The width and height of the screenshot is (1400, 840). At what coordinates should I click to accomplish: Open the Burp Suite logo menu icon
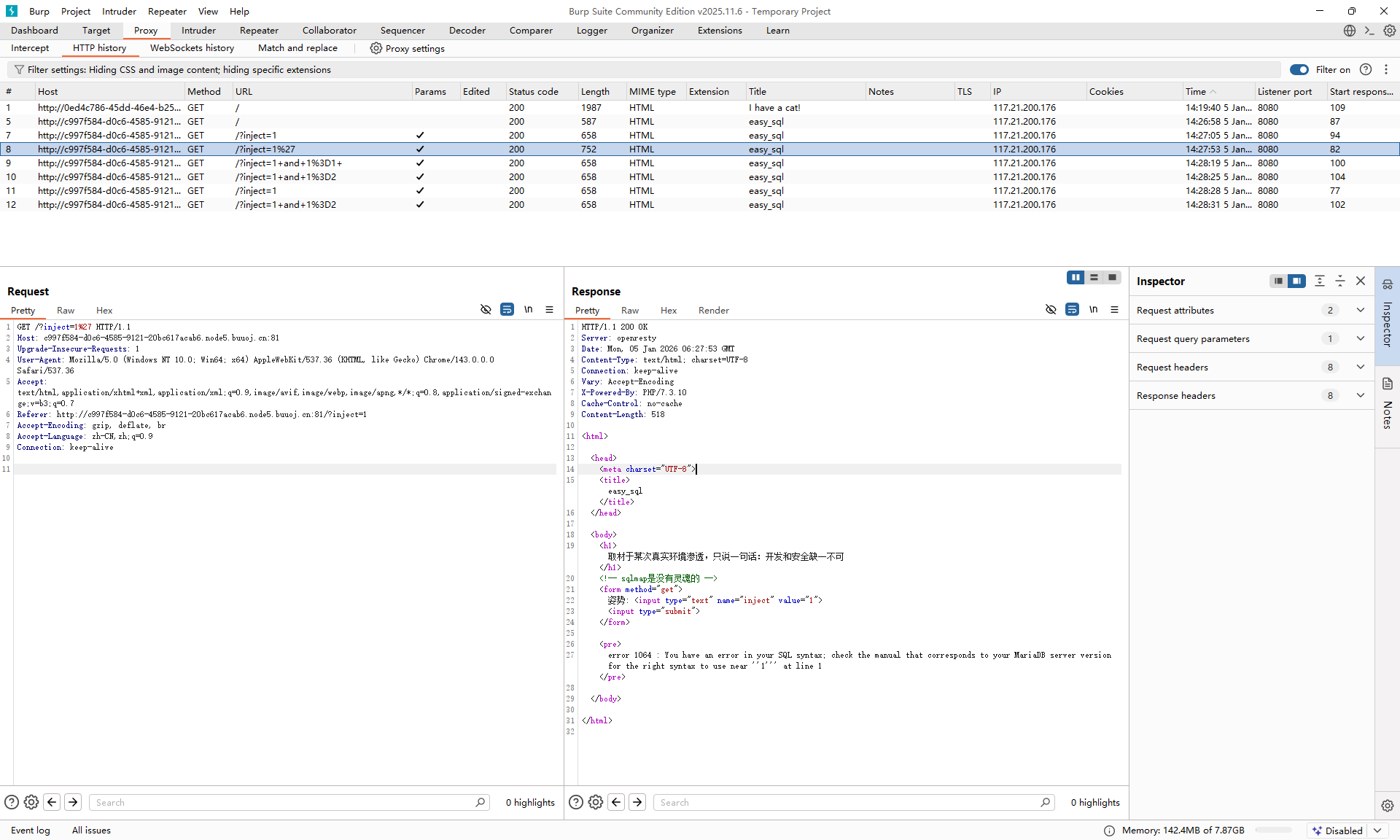tap(12, 11)
